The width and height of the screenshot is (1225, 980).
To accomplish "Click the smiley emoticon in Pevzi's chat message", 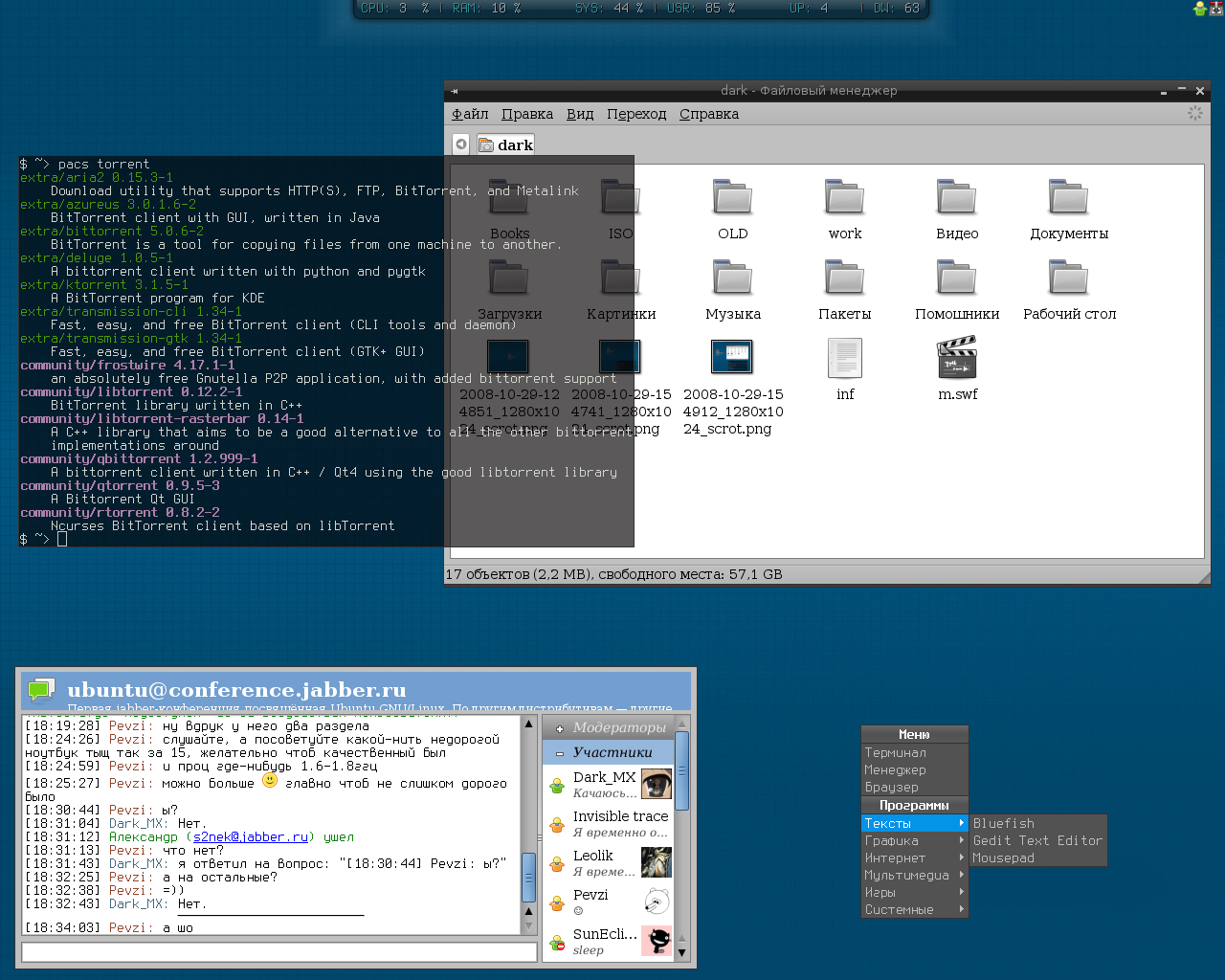I will pyautogui.click(x=270, y=781).
